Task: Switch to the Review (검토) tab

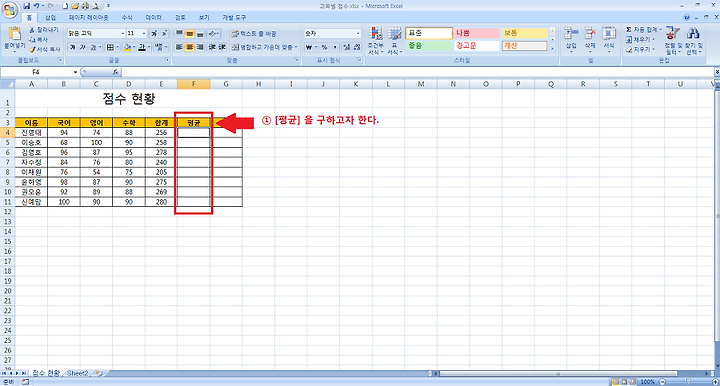Action: 180,17
